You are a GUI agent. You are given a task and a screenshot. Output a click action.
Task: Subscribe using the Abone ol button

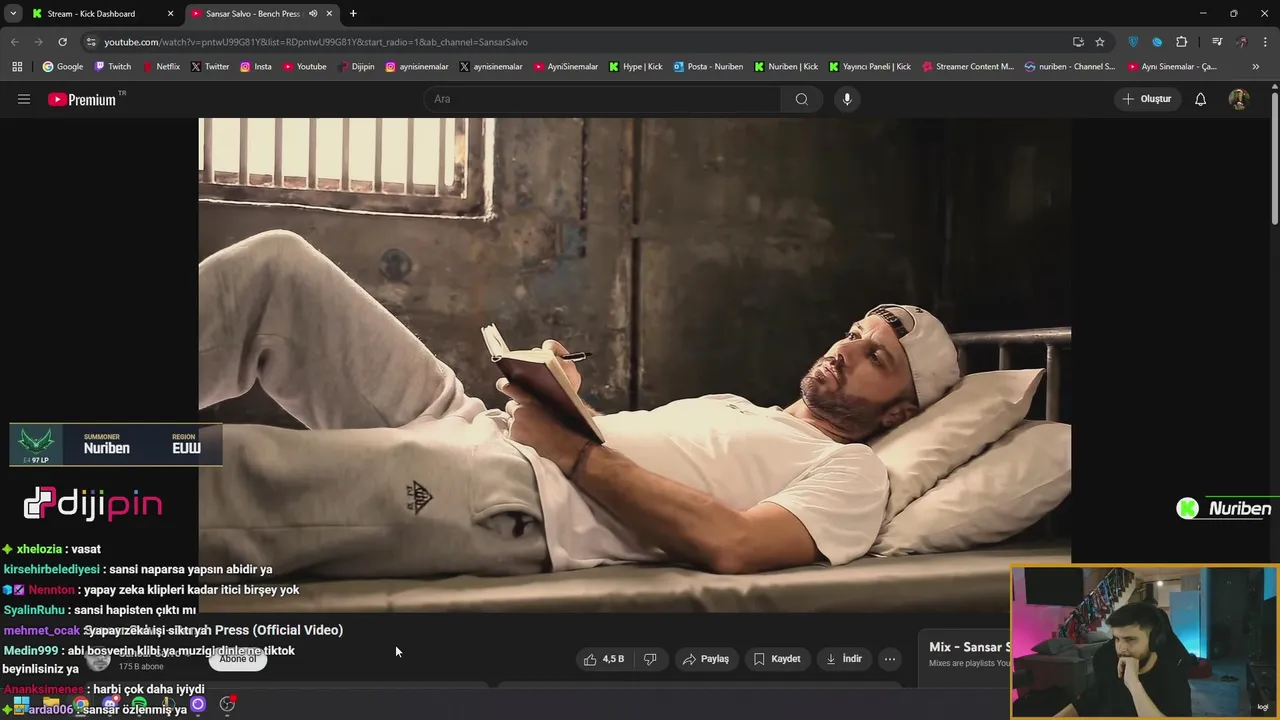[238, 659]
